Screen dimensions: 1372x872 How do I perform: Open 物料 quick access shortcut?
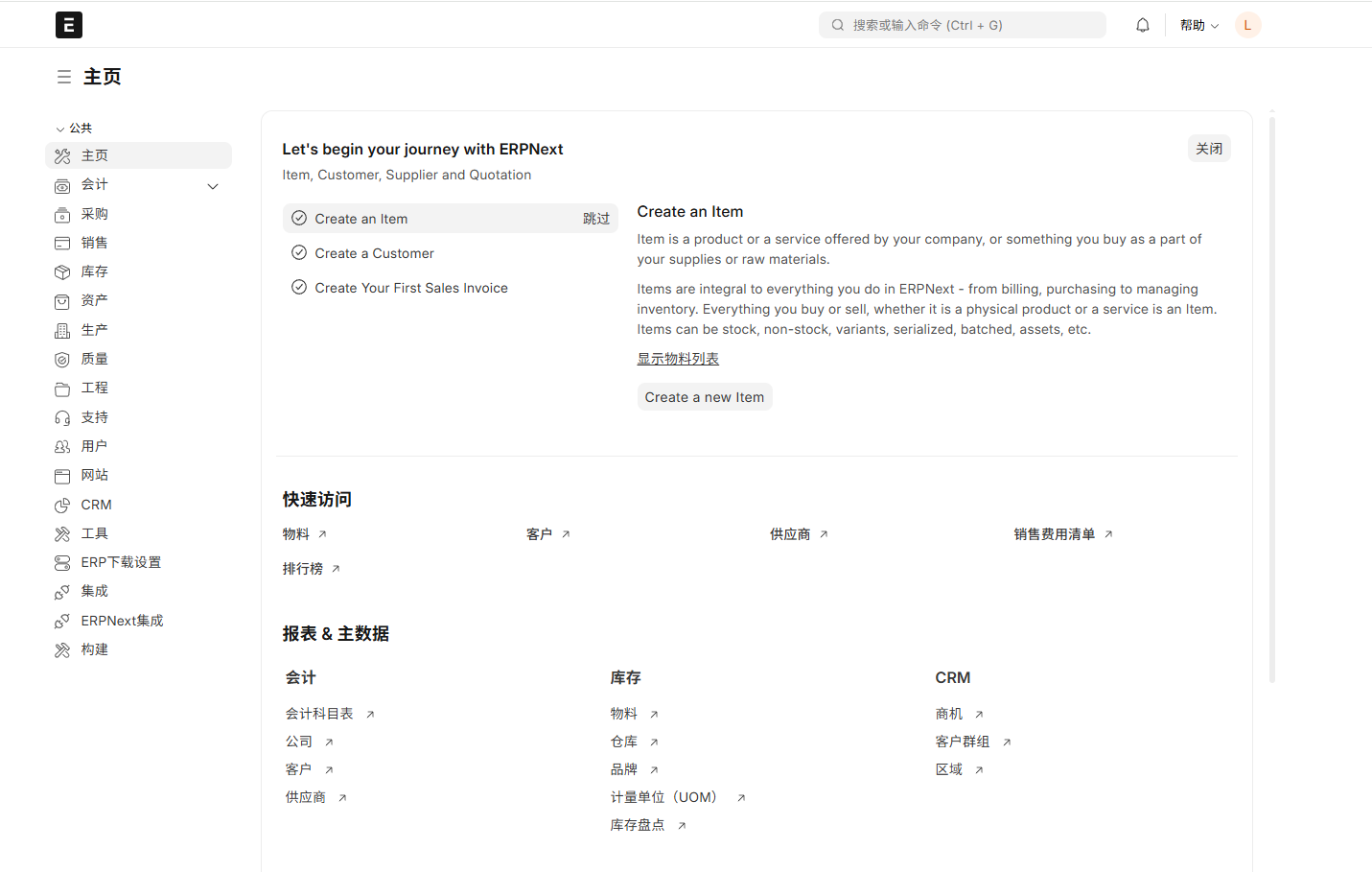(296, 534)
